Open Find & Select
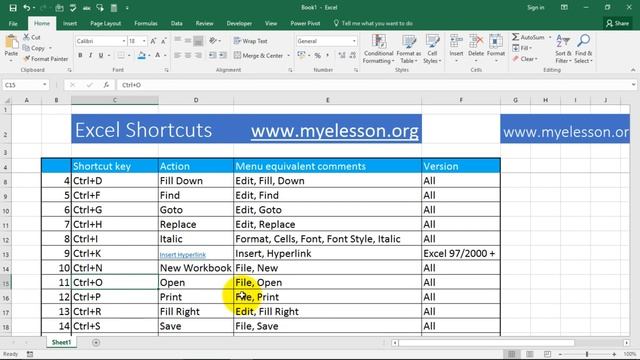The image size is (640, 360). pyautogui.click(x=583, y=49)
